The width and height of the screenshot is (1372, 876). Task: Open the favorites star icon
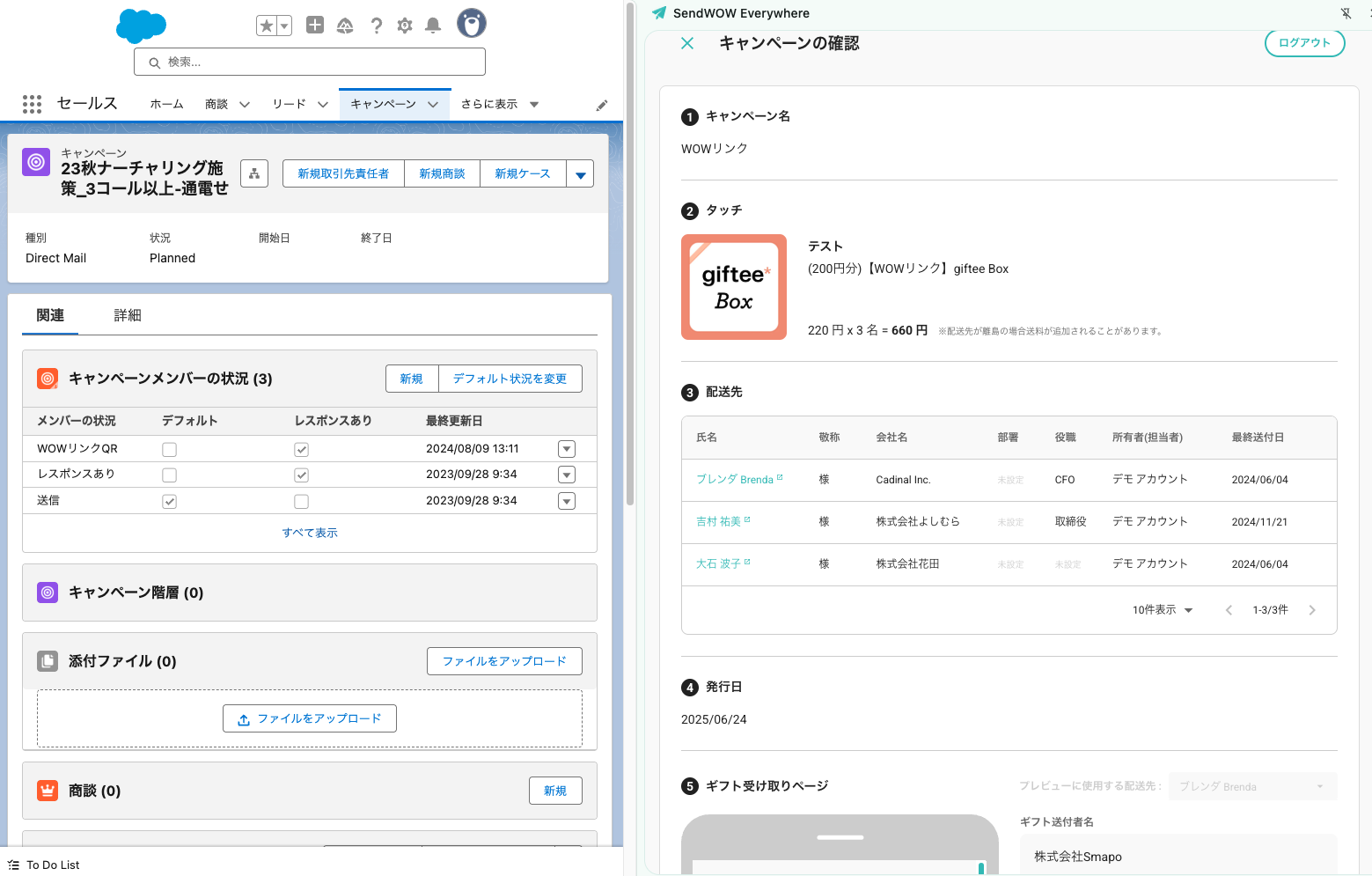[x=267, y=26]
